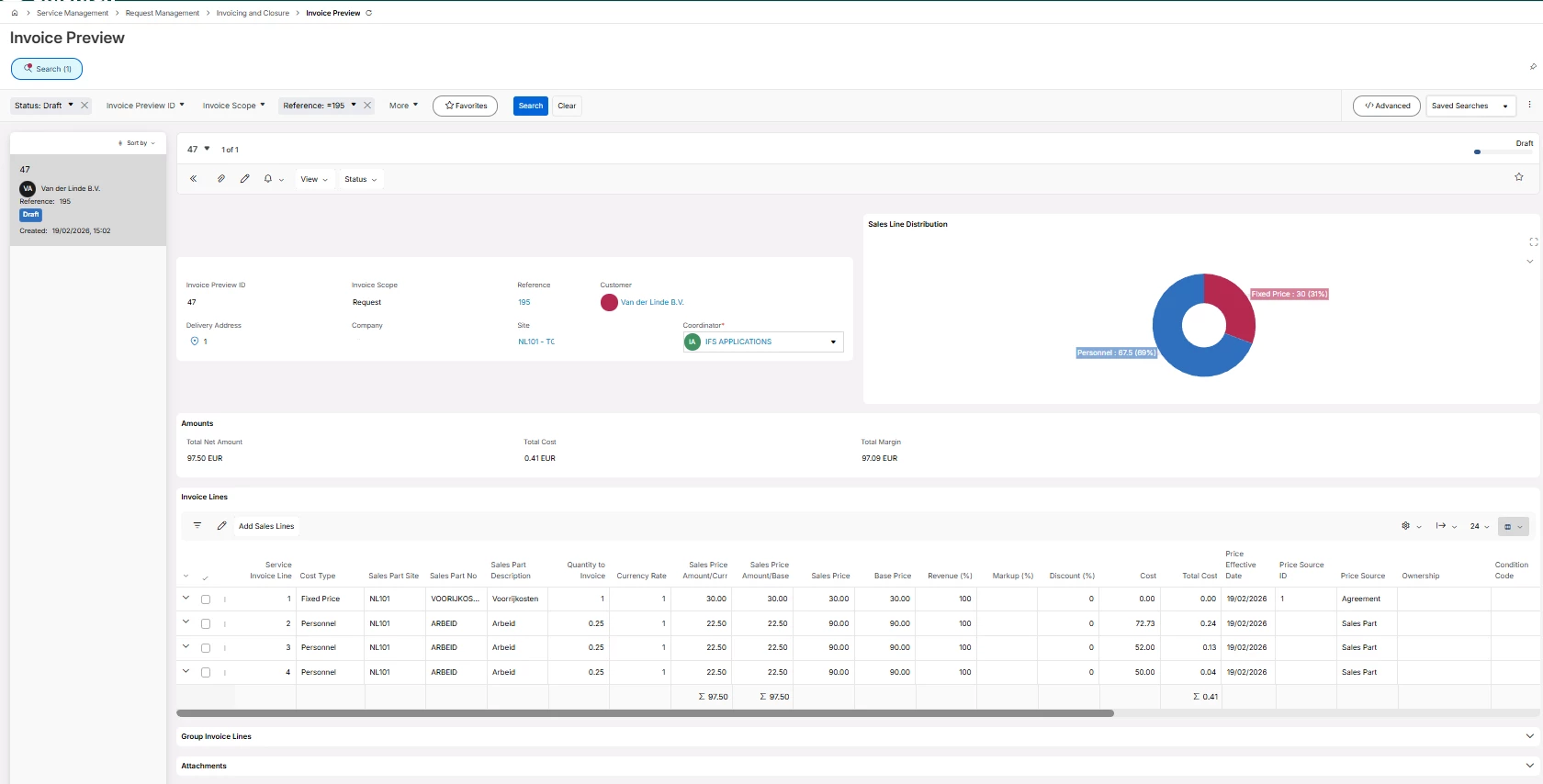
Task: Open the More filters menu
Action: (x=403, y=106)
